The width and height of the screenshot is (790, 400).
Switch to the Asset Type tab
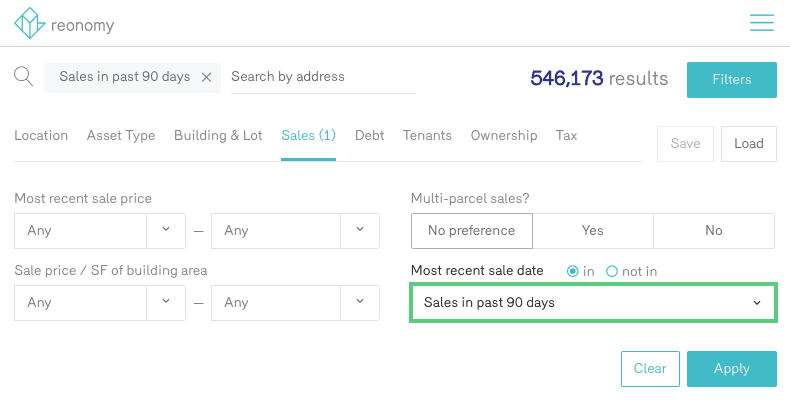point(121,135)
